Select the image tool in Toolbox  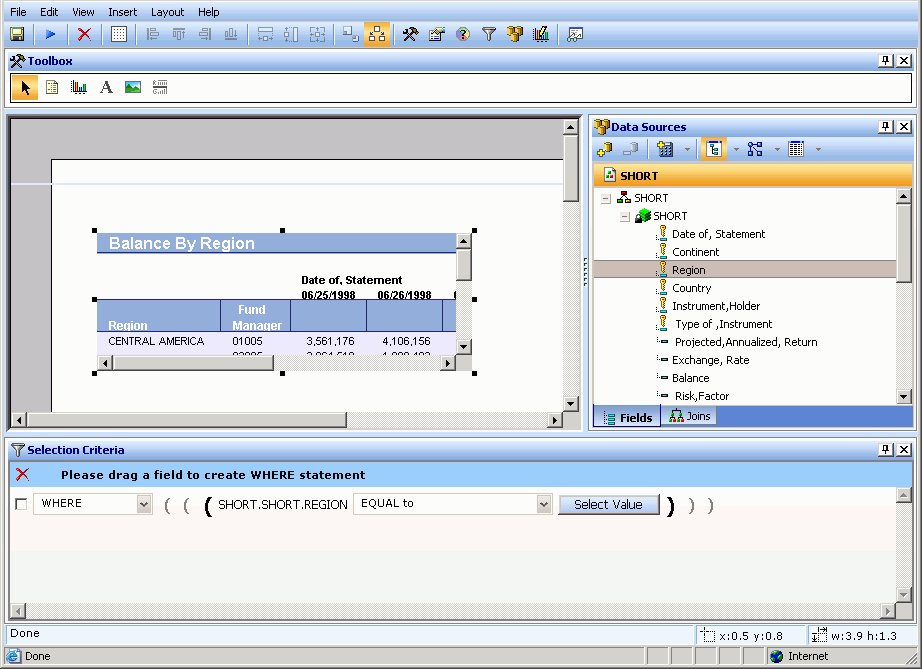tap(133, 88)
